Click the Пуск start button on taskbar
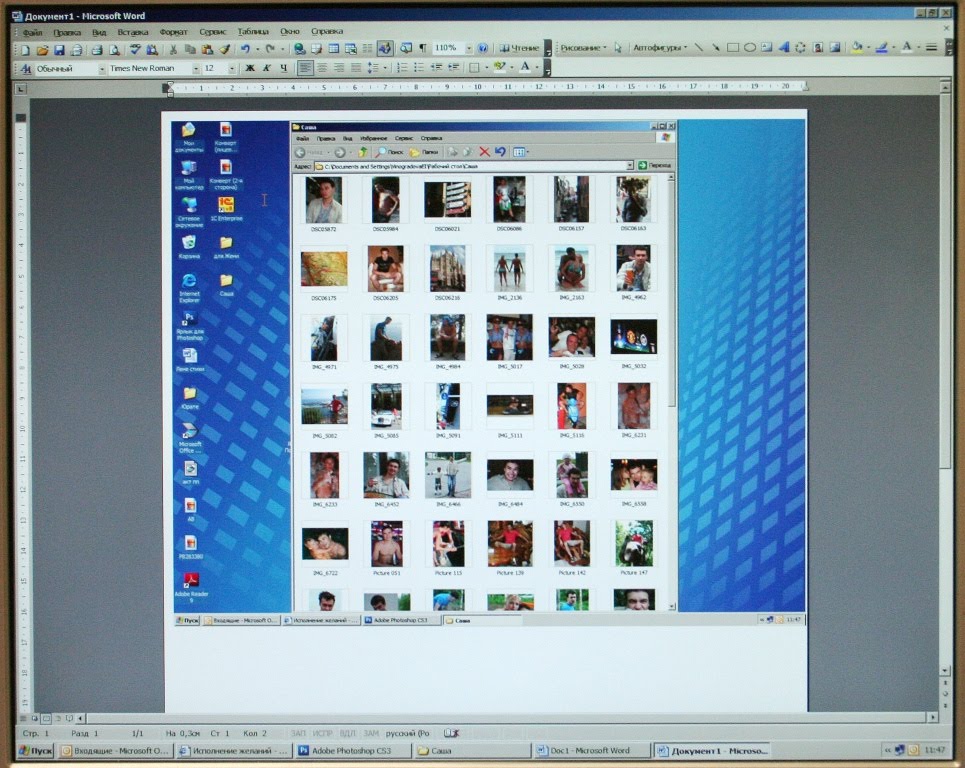The image size is (965, 768). (x=36, y=751)
